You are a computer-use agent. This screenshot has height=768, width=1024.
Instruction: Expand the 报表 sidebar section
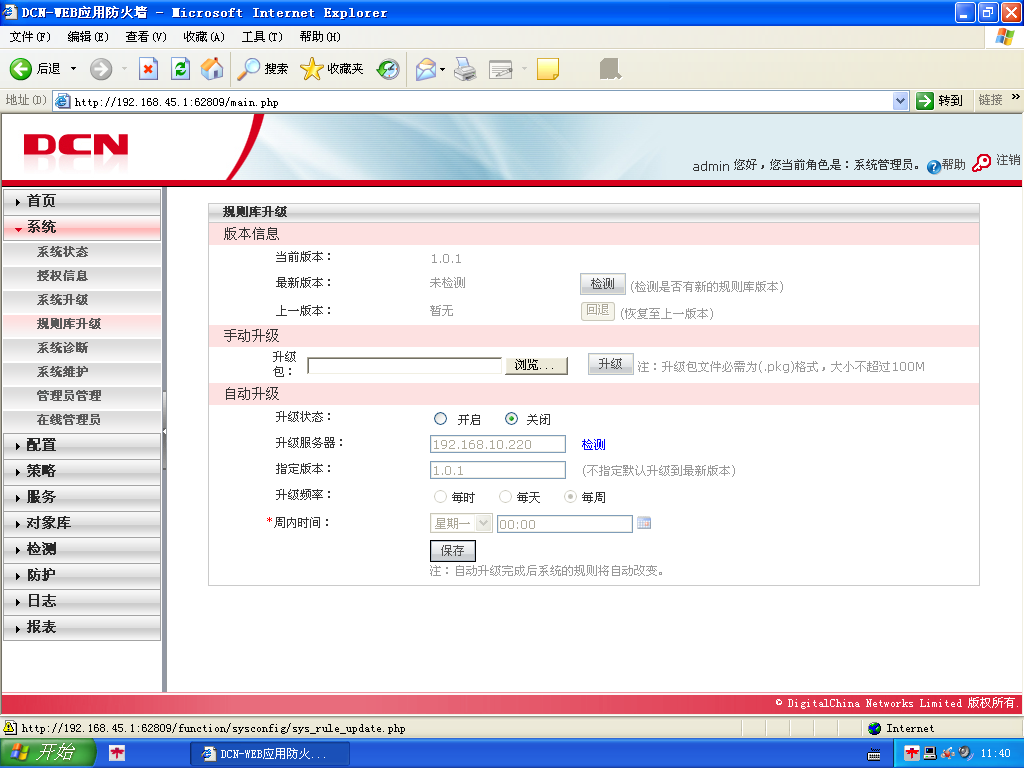(82, 627)
